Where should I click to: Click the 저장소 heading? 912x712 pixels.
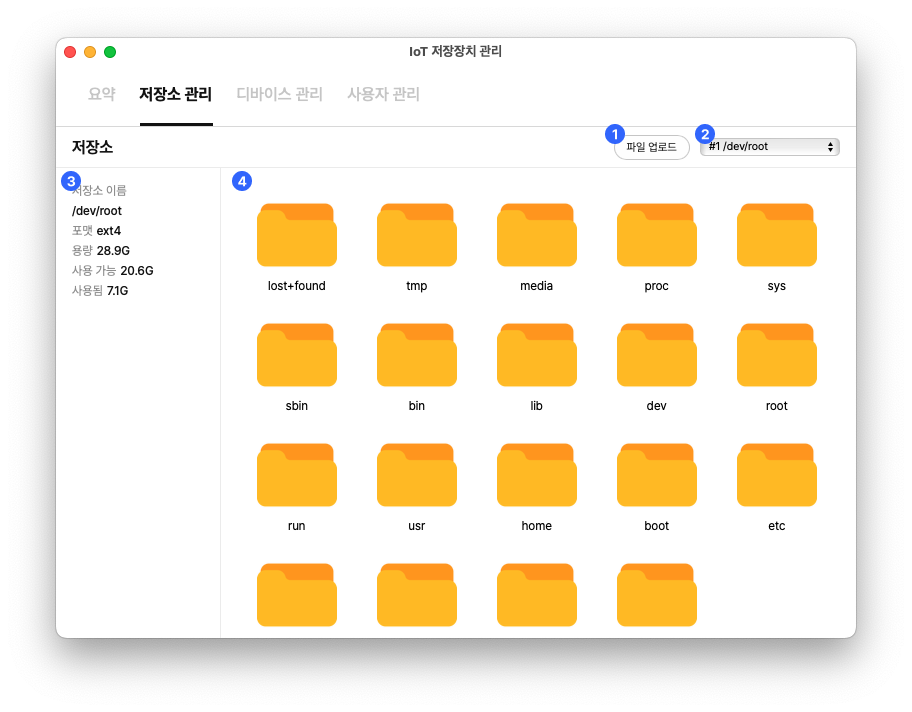[92, 147]
